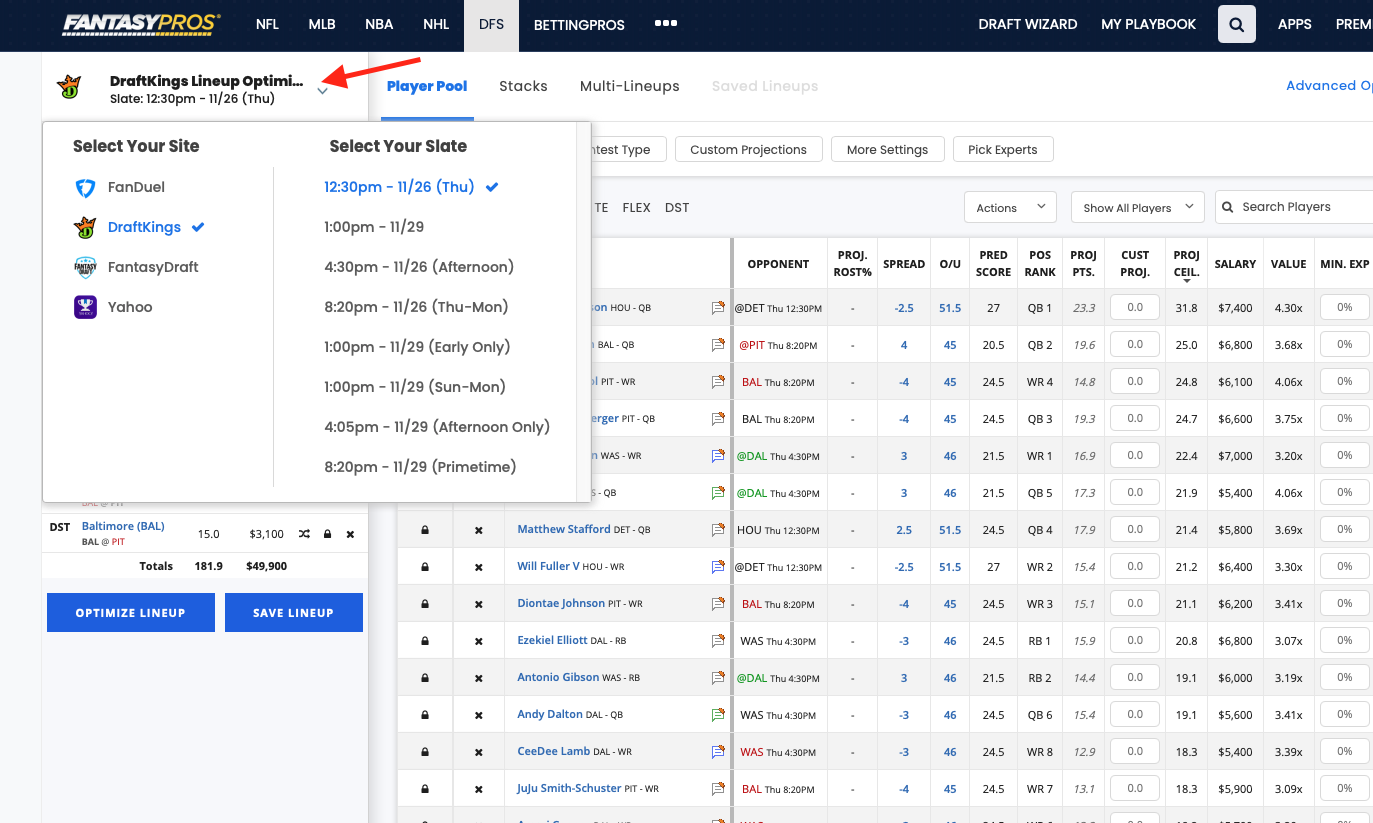Image resolution: width=1373 pixels, height=823 pixels.
Task: Lock Will Fuller V in player pool
Action: (425, 567)
